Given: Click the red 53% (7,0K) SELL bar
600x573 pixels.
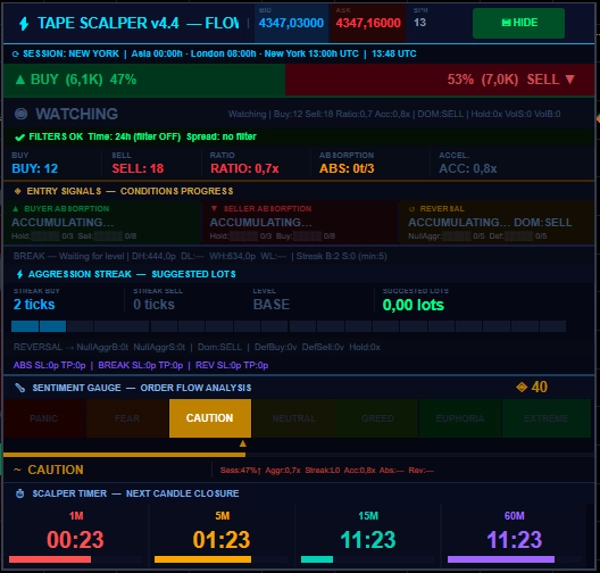Looking at the screenshot, I should tap(440, 80).
